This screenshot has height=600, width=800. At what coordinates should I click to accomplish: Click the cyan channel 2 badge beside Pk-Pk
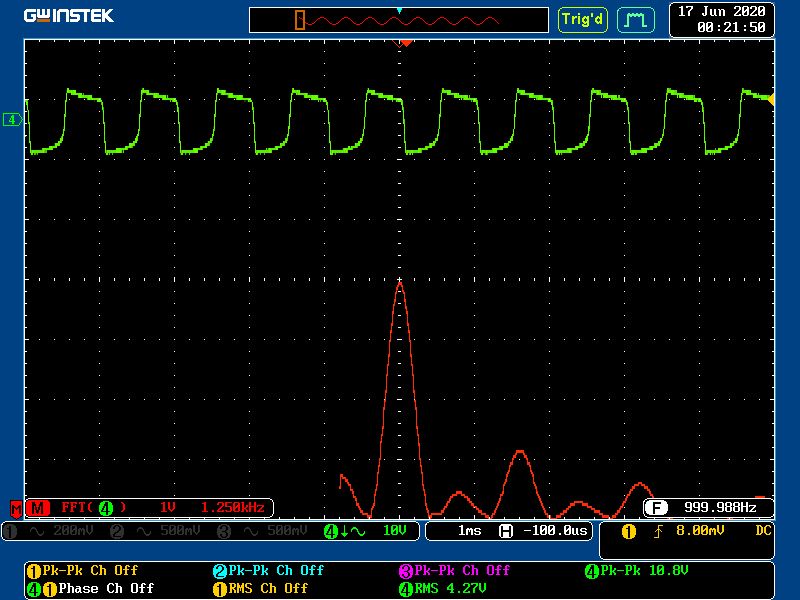(x=219, y=571)
